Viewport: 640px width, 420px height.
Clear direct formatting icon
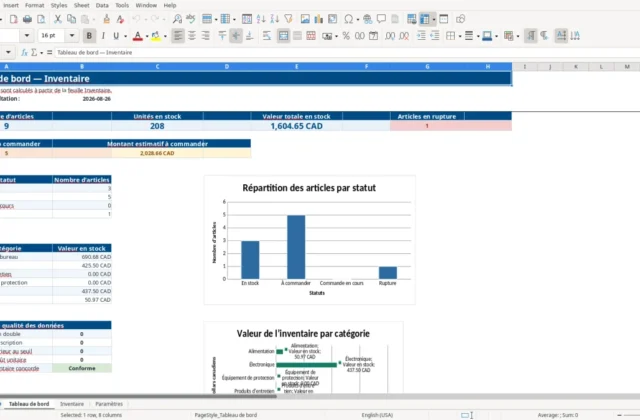pyautogui.click(x=120, y=19)
